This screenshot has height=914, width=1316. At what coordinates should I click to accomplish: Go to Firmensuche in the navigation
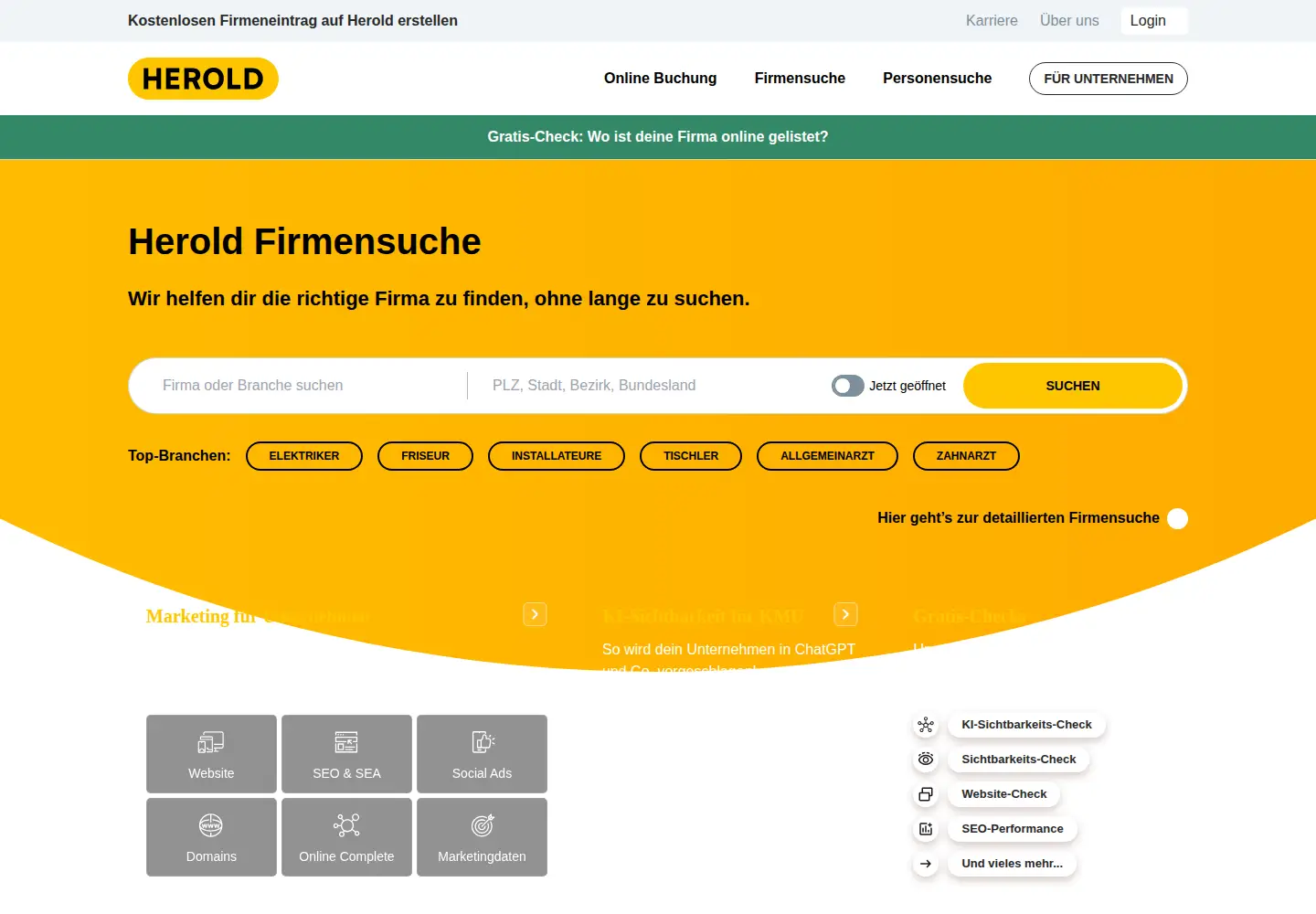tap(800, 79)
